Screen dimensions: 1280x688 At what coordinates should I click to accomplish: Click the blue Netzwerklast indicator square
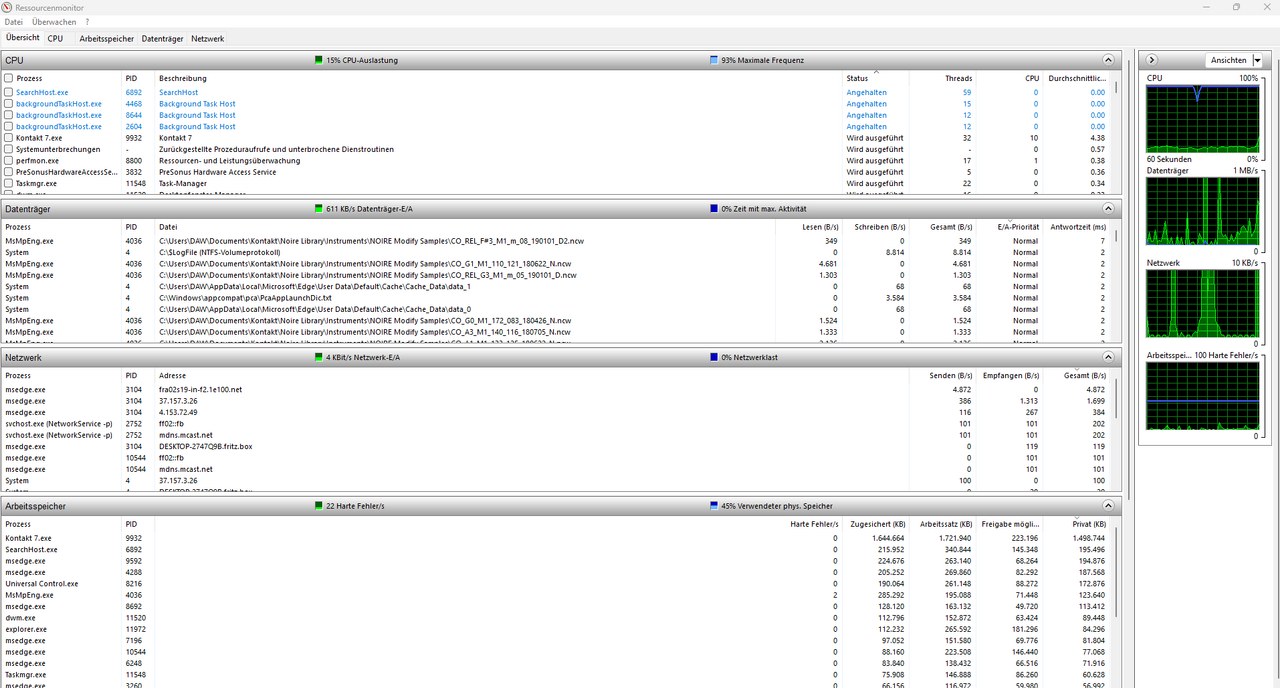click(x=714, y=357)
